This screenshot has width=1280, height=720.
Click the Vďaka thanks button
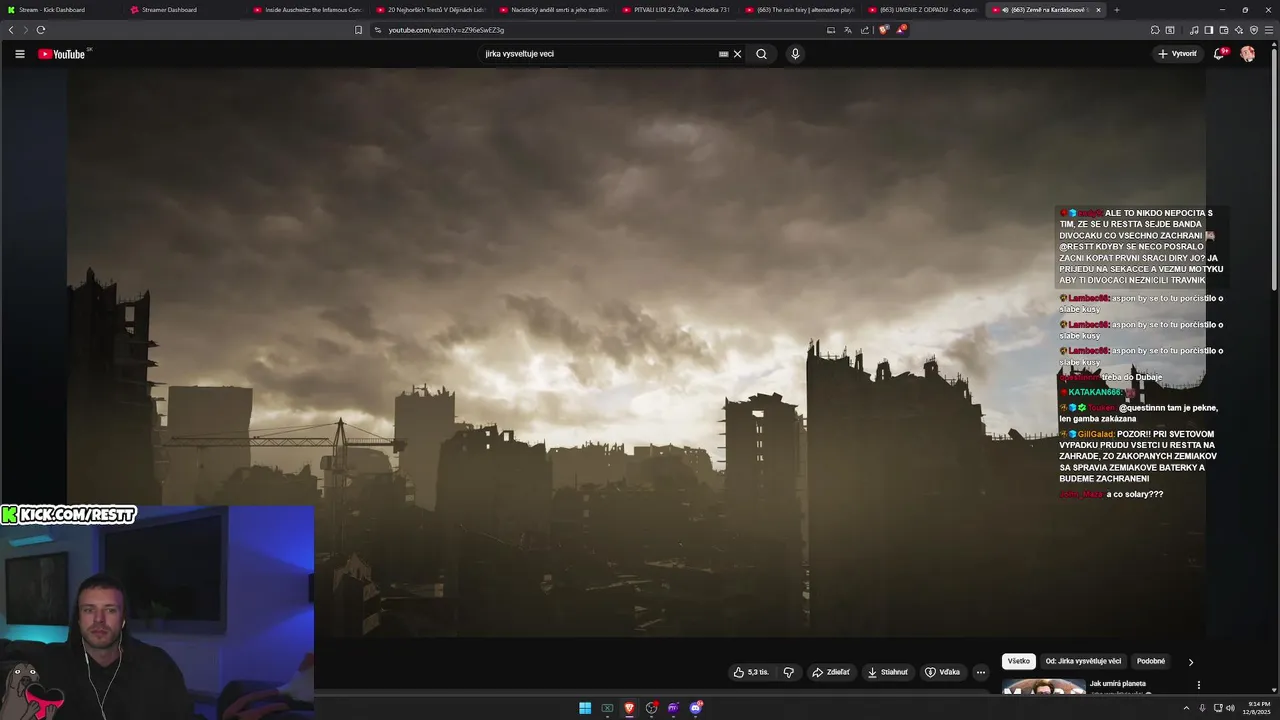pos(942,672)
